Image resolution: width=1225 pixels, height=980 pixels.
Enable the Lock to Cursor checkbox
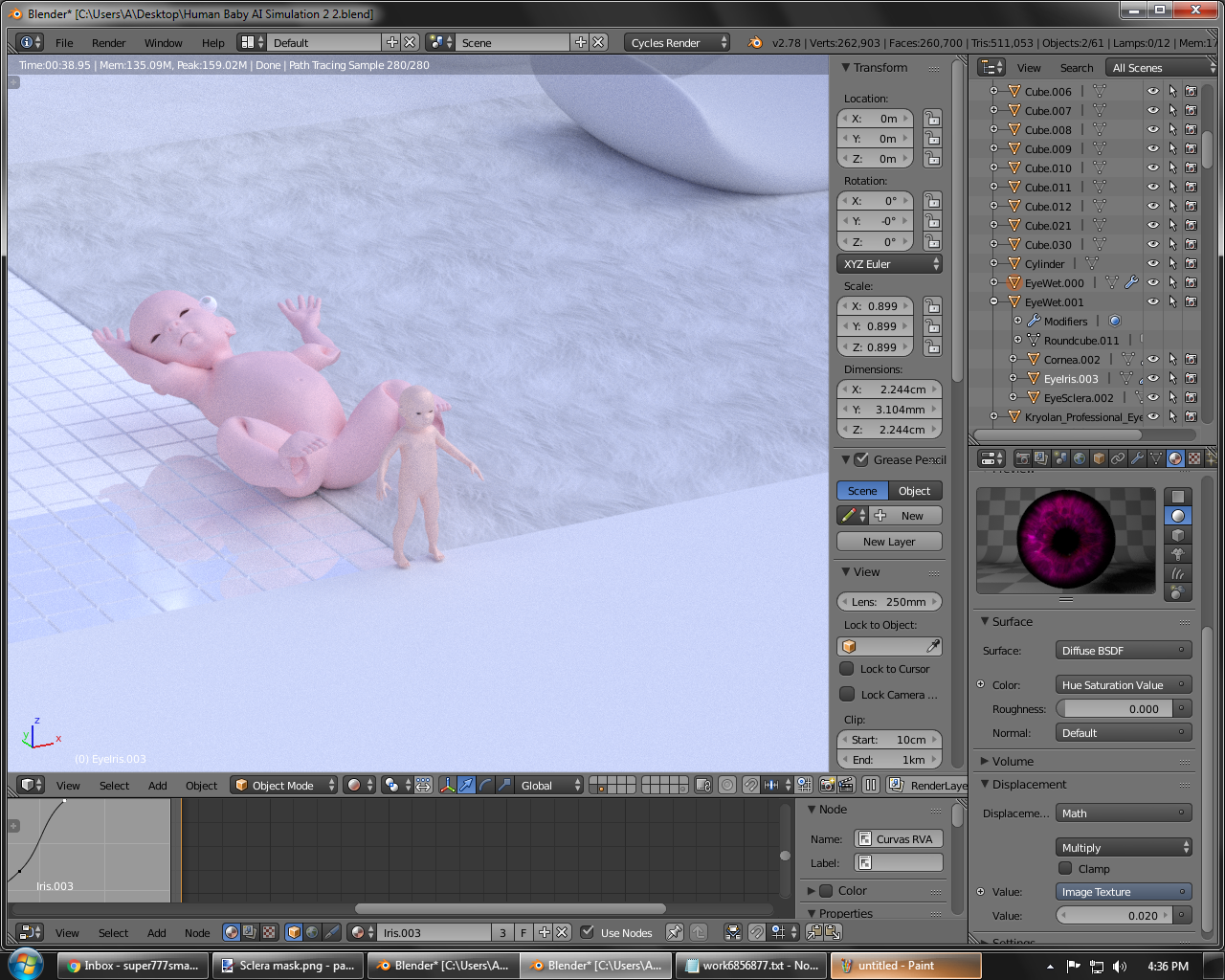(847, 669)
